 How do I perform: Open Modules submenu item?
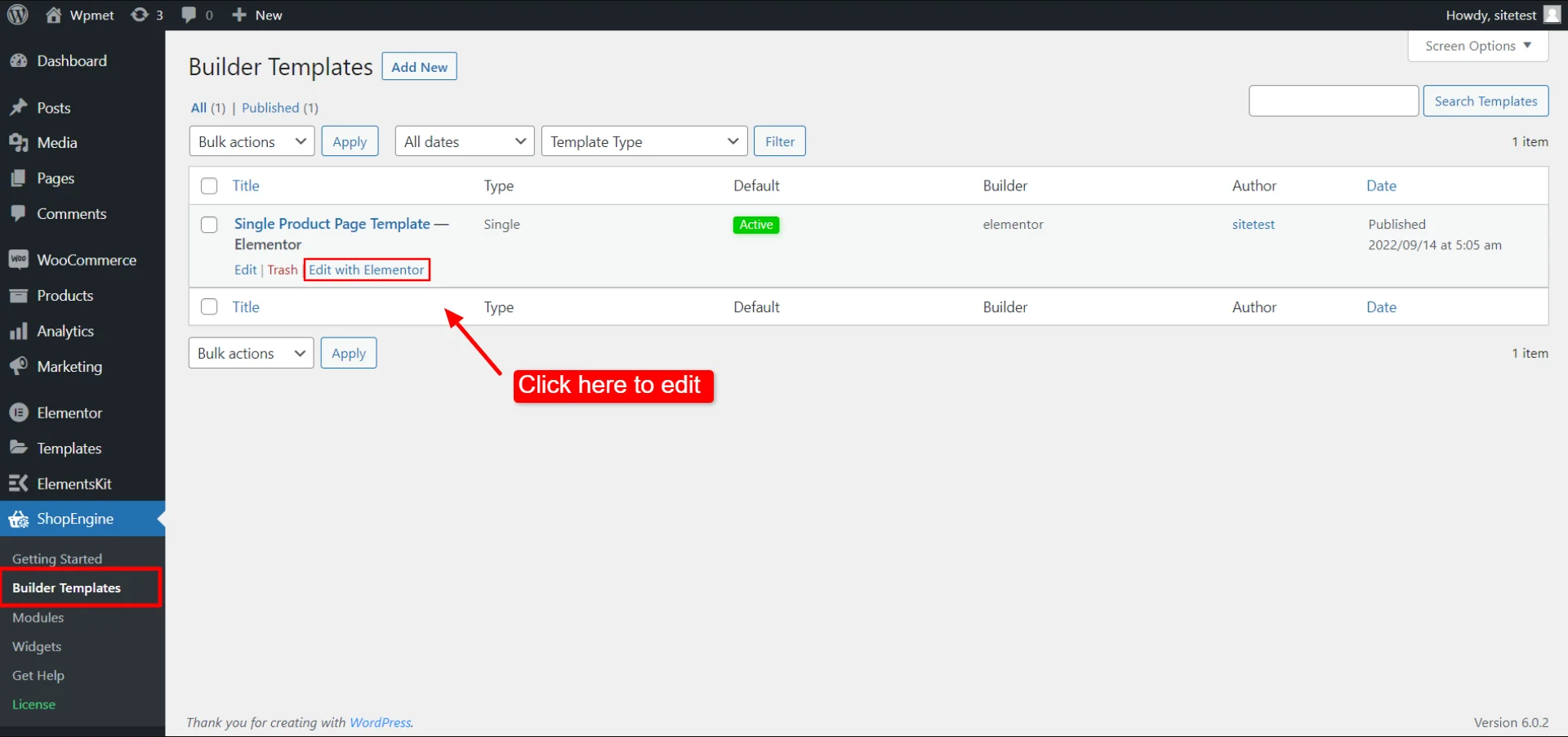point(38,618)
